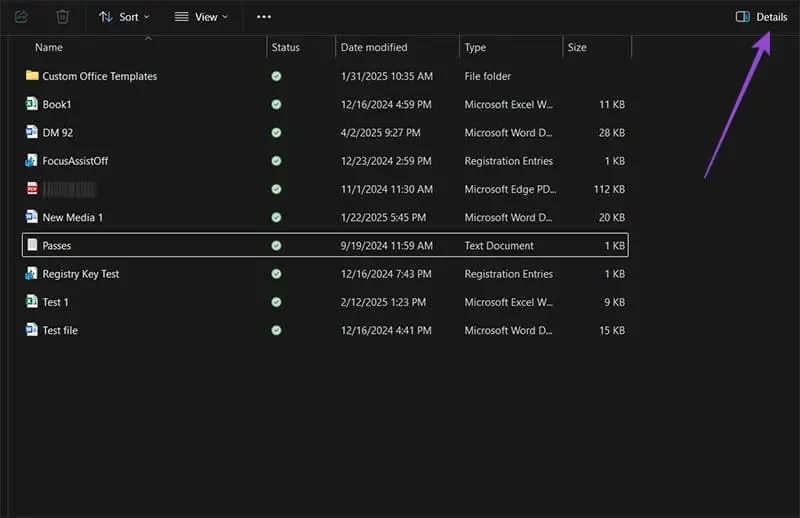
Task: Toggle the Details pane button
Action: pos(761,17)
